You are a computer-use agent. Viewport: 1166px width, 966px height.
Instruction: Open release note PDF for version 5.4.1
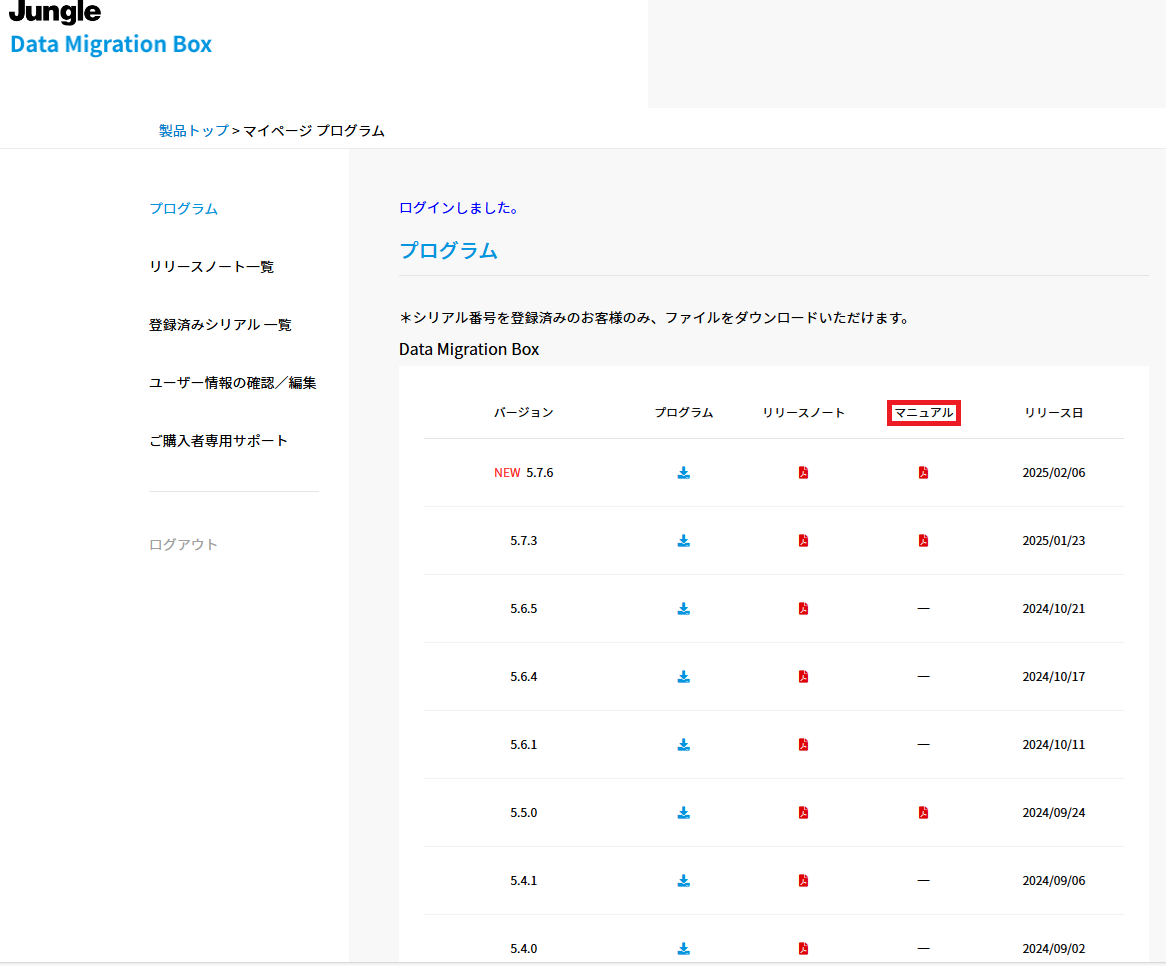pos(803,881)
